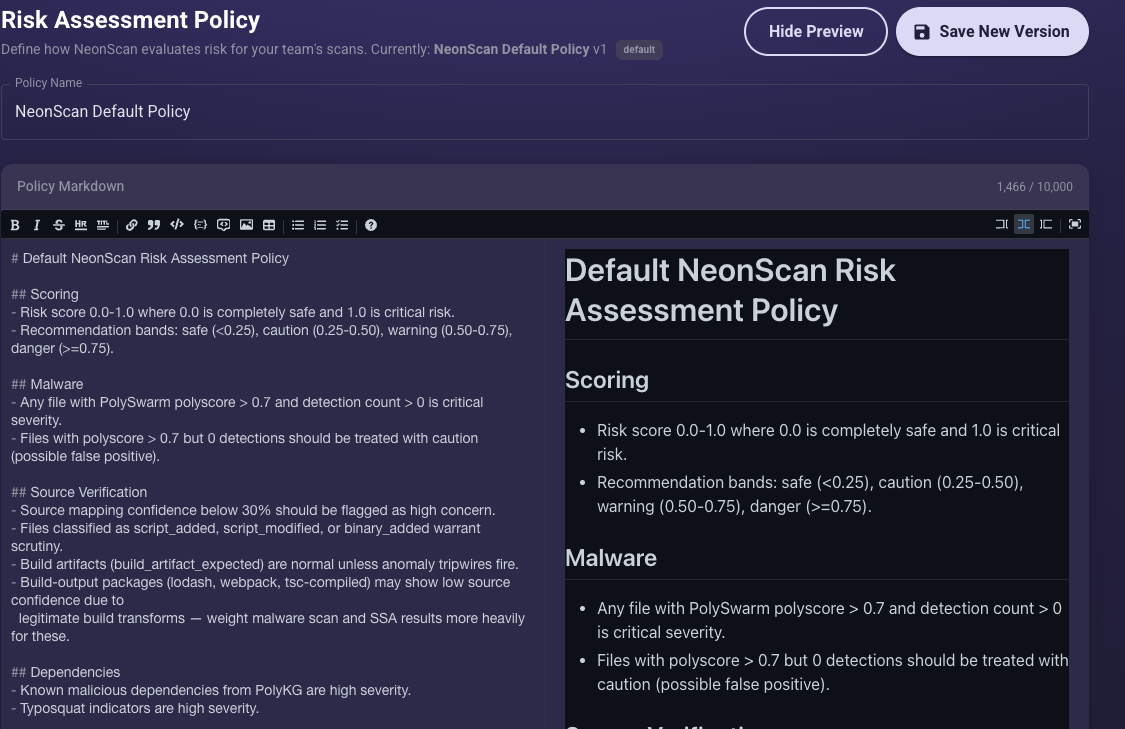
Task: Insert inline code with the code icon
Action: (x=176, y=225)
